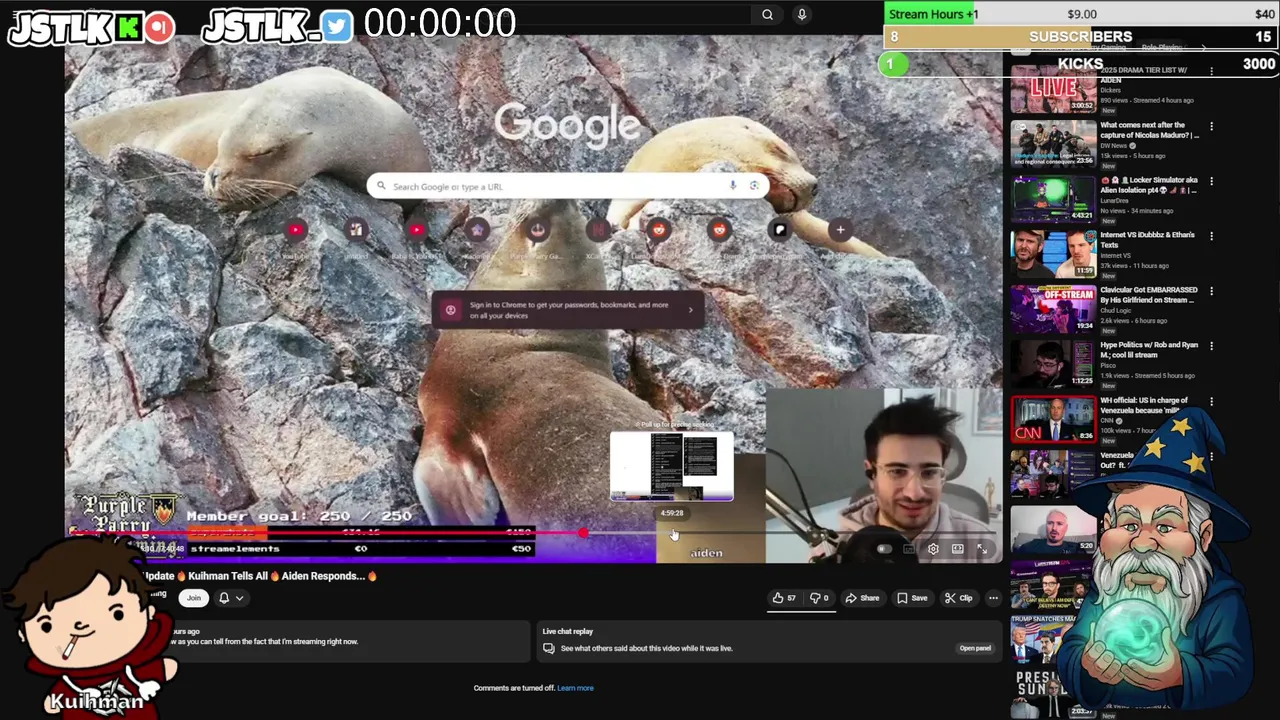Image resolution: width=1280 pixels, height=720 pixels.
Task: Expand Chrome sign-in banner arrow
Action: click(x=690, y=310)
